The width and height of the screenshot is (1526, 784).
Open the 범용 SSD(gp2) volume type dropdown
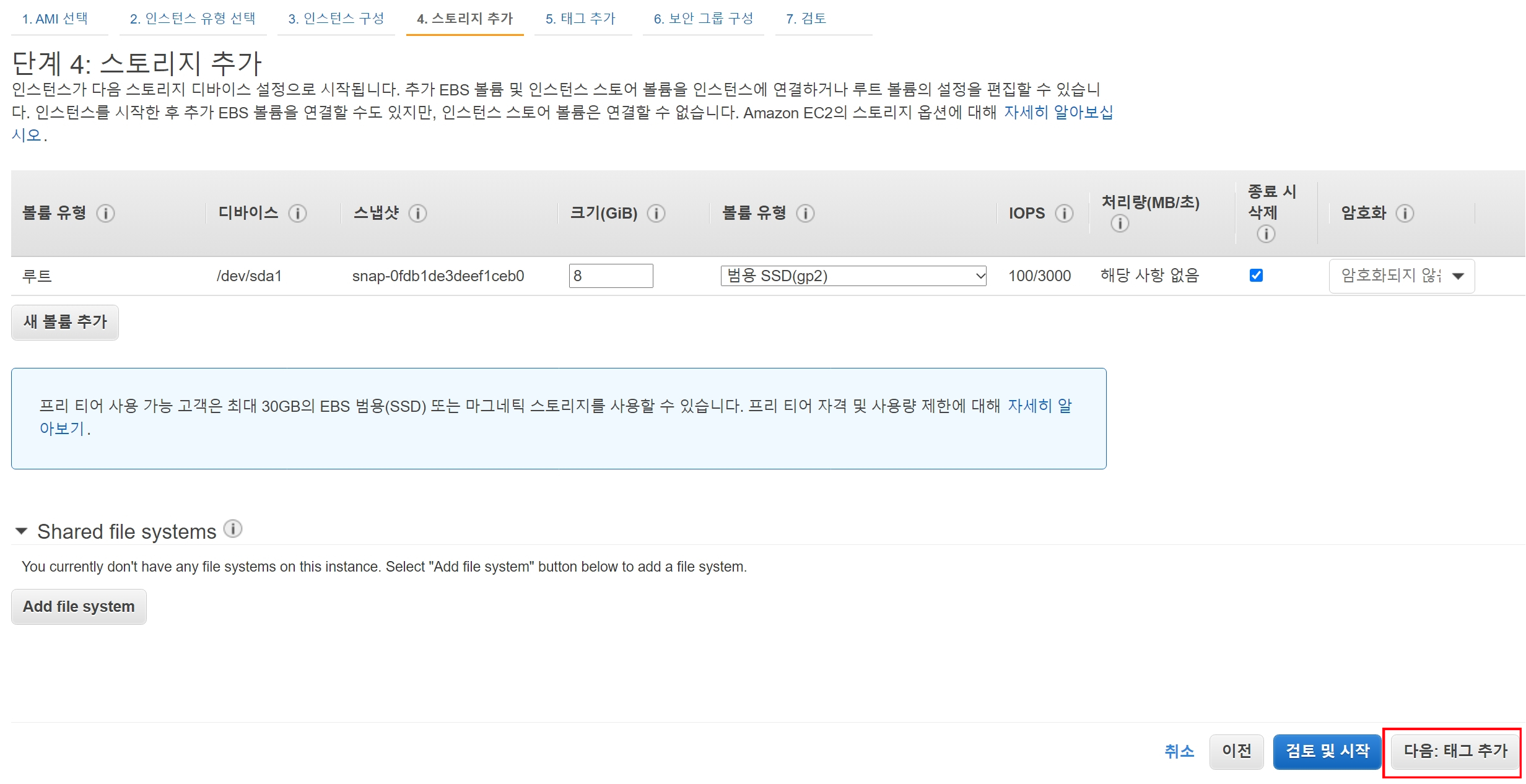coord(853,276)
